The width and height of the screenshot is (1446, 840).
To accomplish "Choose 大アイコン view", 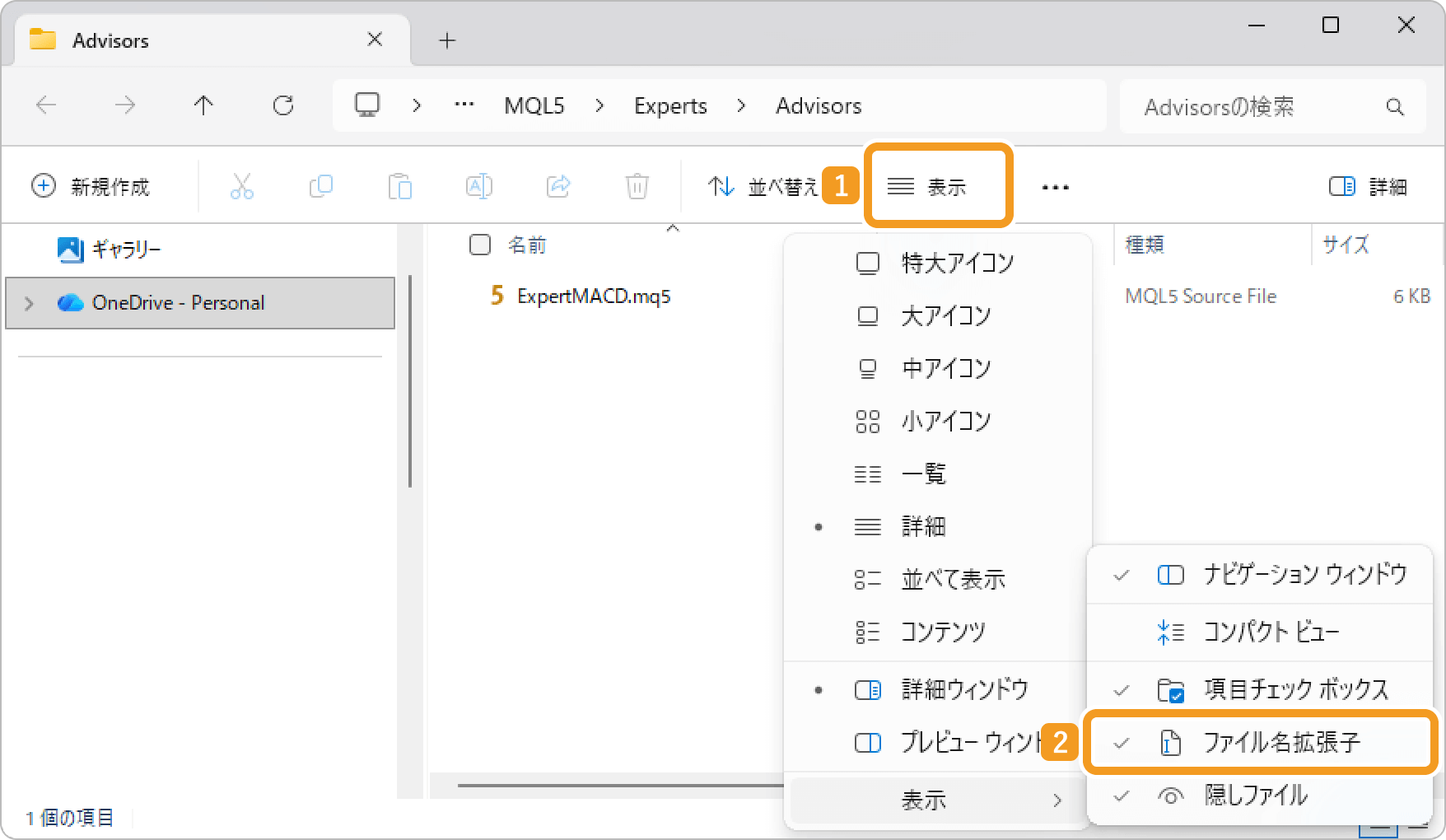I will (938, 315).
